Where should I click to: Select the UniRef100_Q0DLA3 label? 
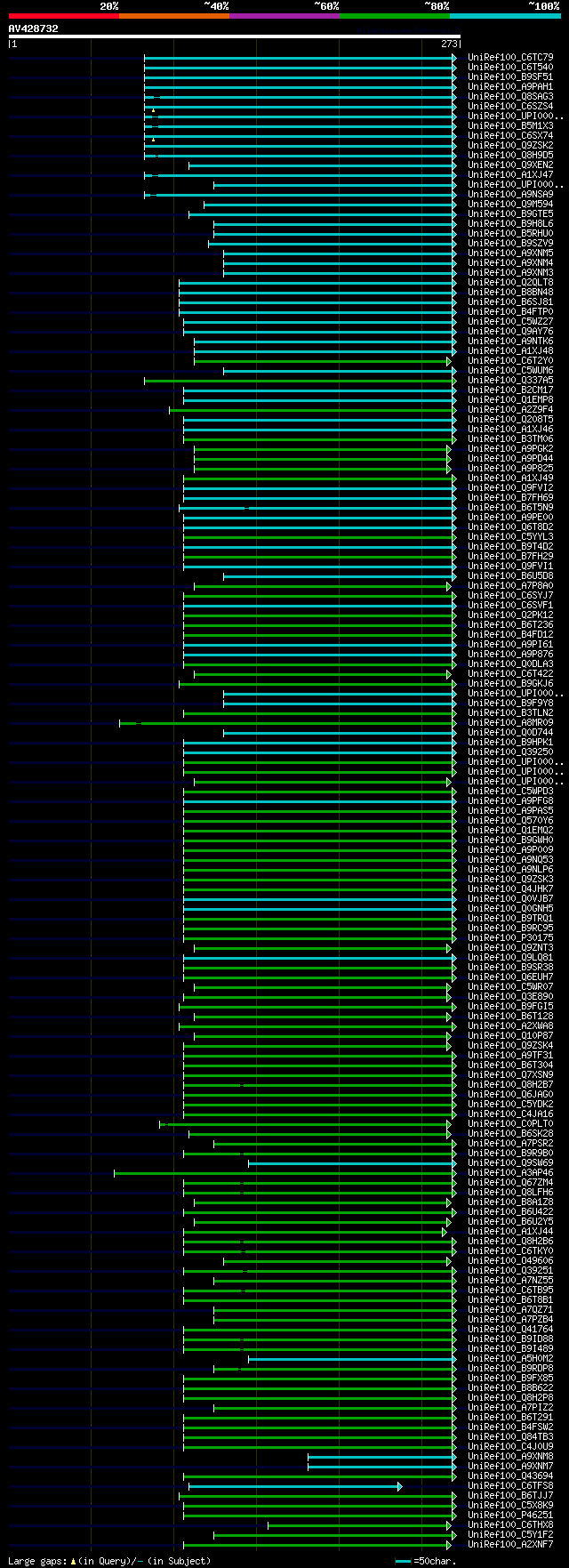point(510,664)
